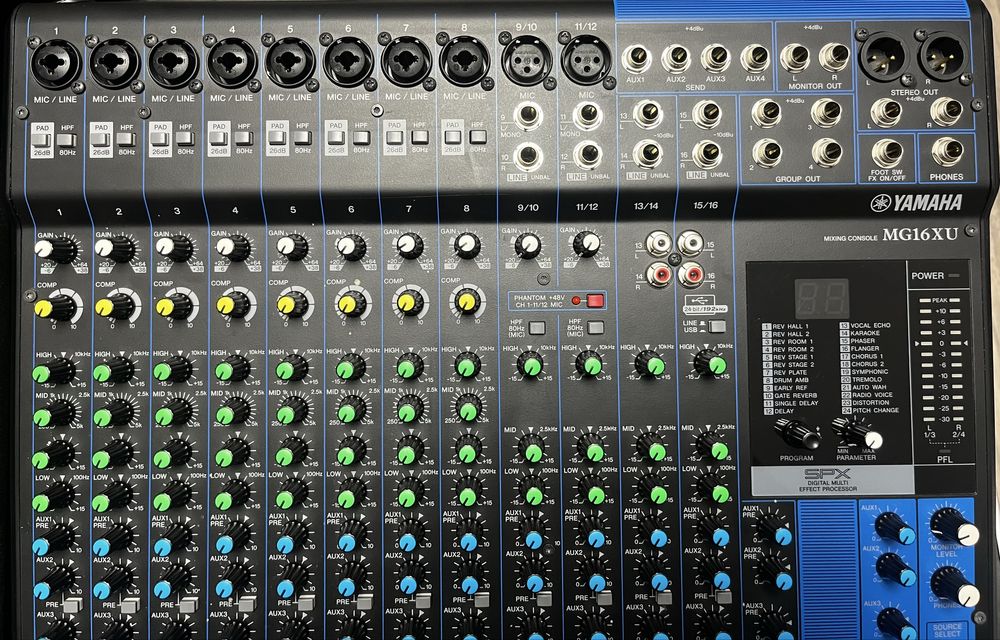Click the channel 8 MIC/LINE combo jack
Viewport: 1000px width, 640px height.
point(466,61)
